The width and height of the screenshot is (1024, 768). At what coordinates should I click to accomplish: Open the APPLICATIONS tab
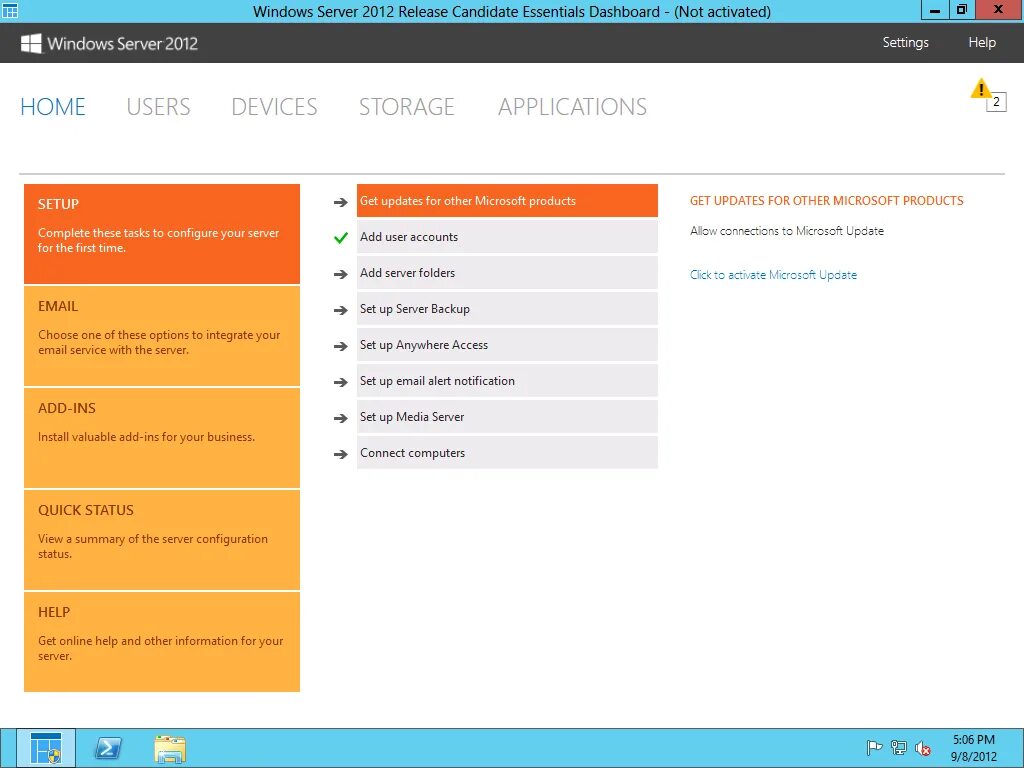pos(573,106)
